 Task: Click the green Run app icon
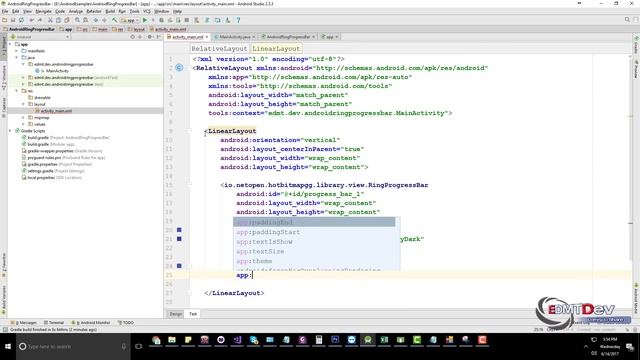pos(145,20)
